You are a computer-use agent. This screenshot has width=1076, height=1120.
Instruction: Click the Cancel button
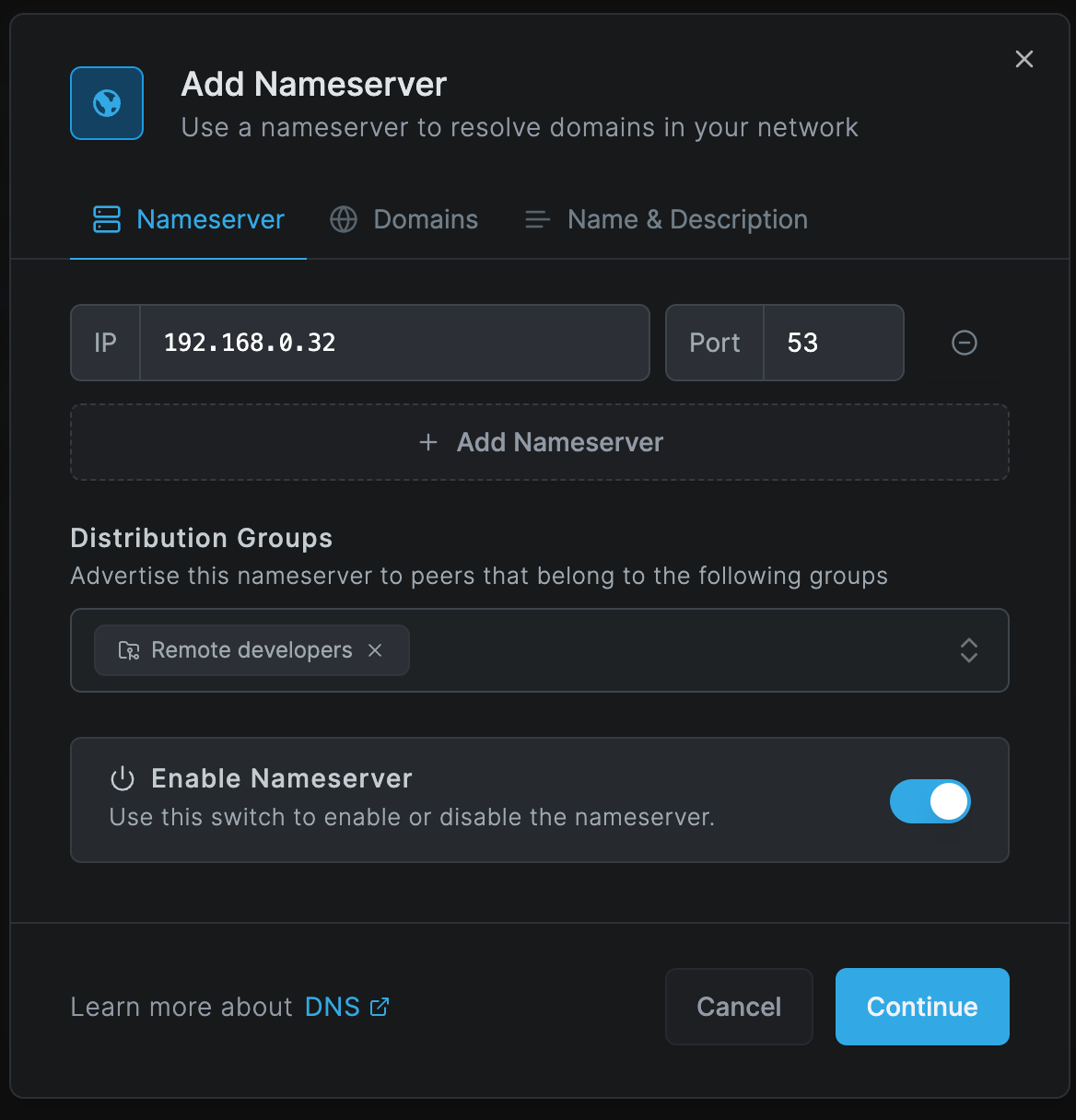[739, 1007]
